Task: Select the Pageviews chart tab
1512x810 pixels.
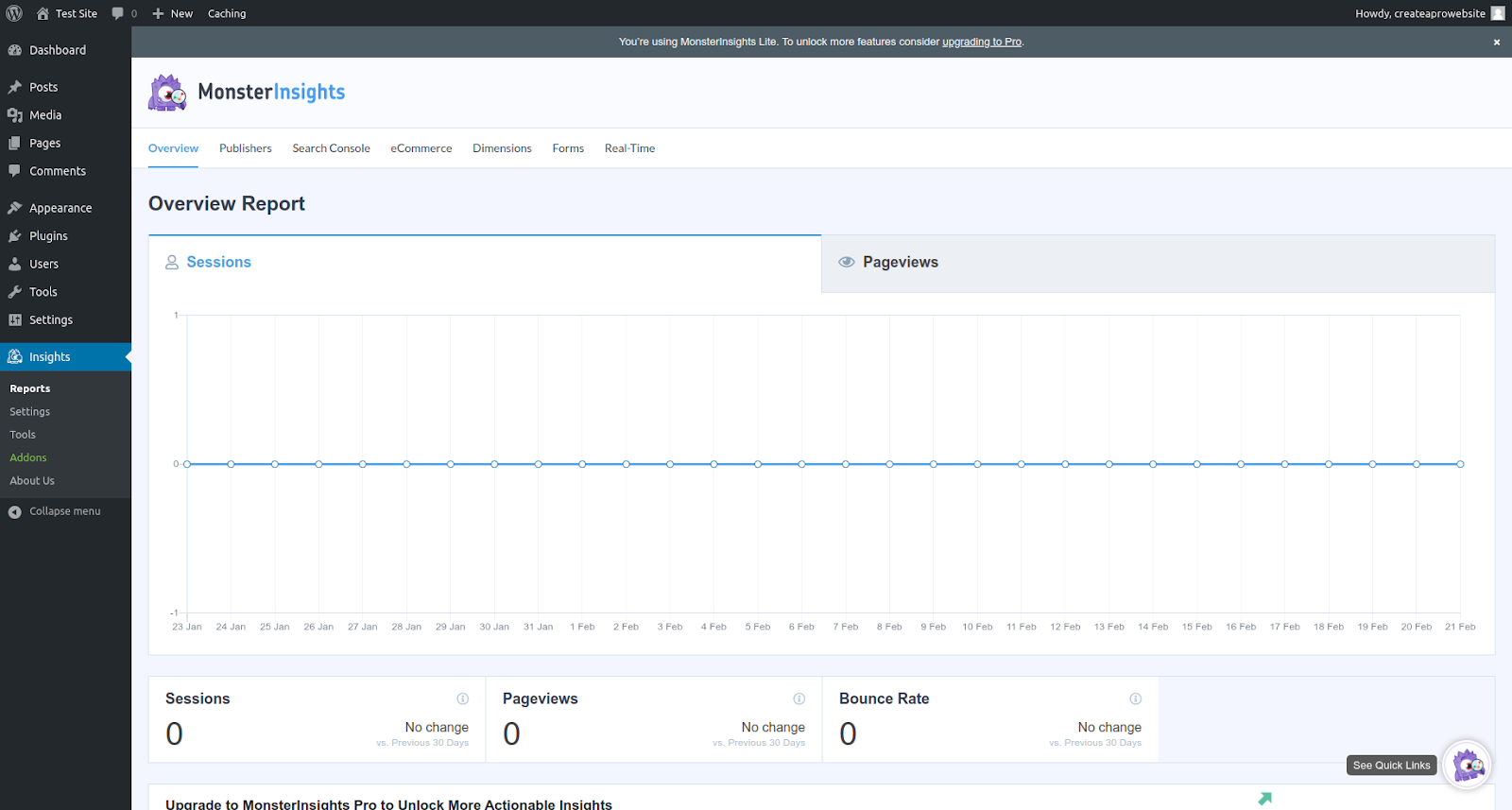Action: pyautogui.click(x=1159, y=263)
